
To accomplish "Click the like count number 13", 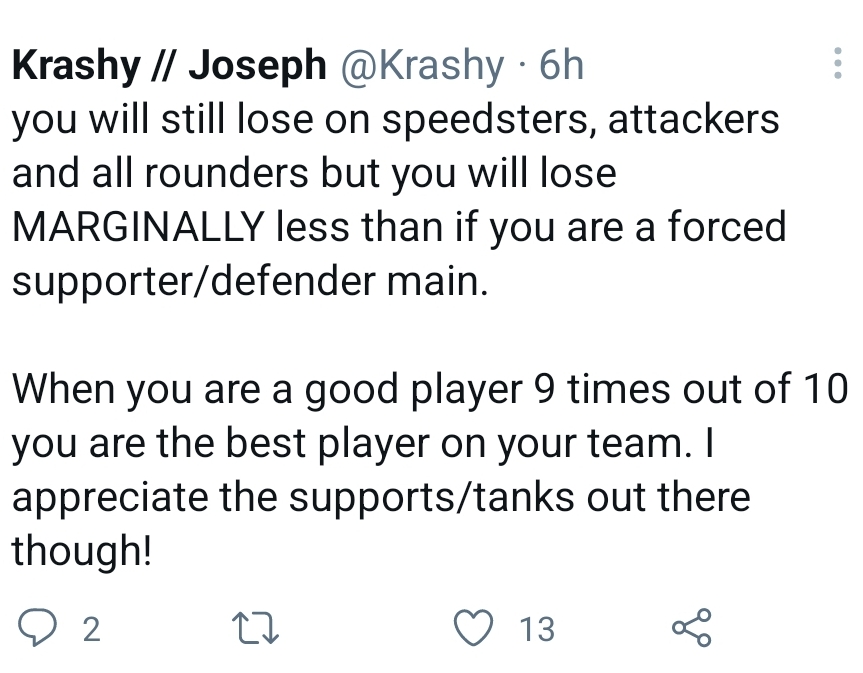I will point(537,629).
